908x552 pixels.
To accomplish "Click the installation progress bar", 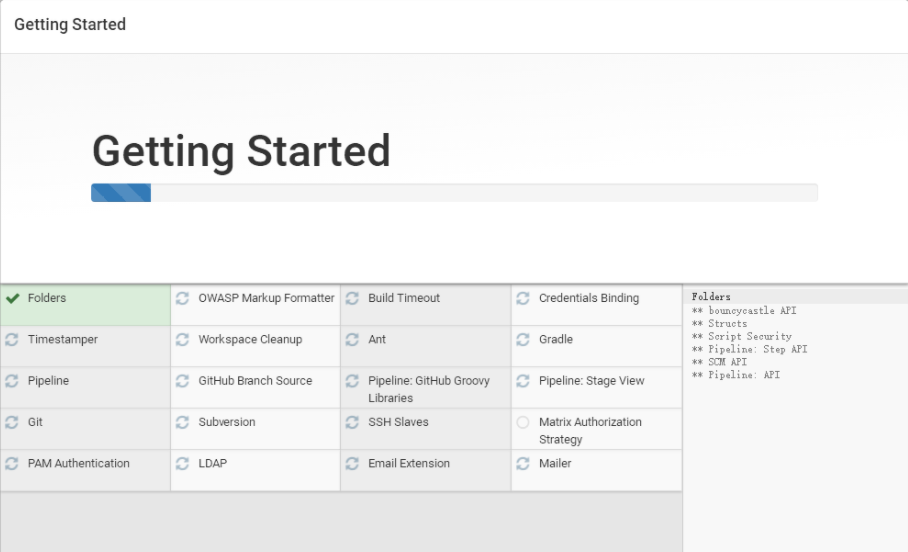I will (x=455, y=193).
